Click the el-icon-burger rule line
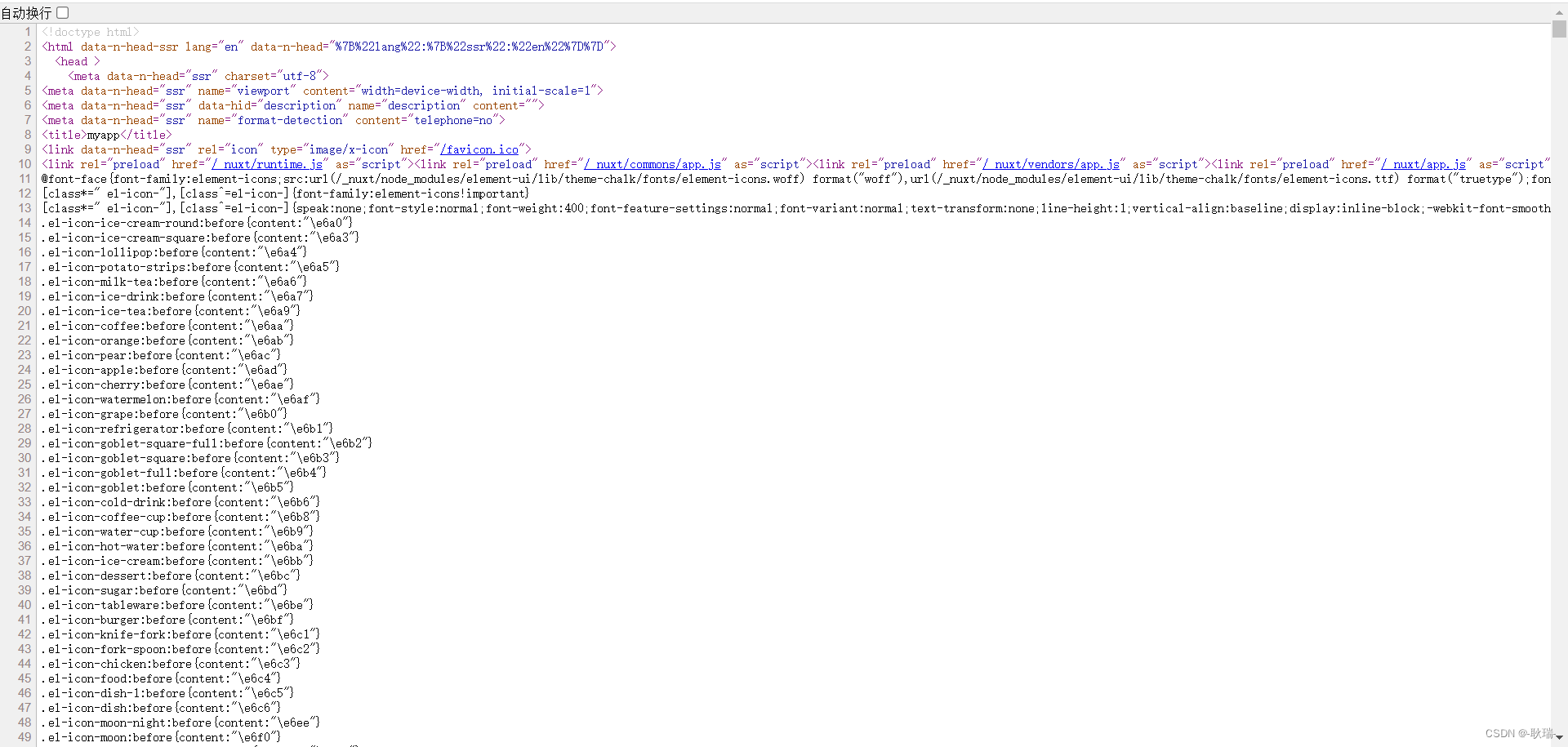The image size is (1568, 747). (167, 620)
